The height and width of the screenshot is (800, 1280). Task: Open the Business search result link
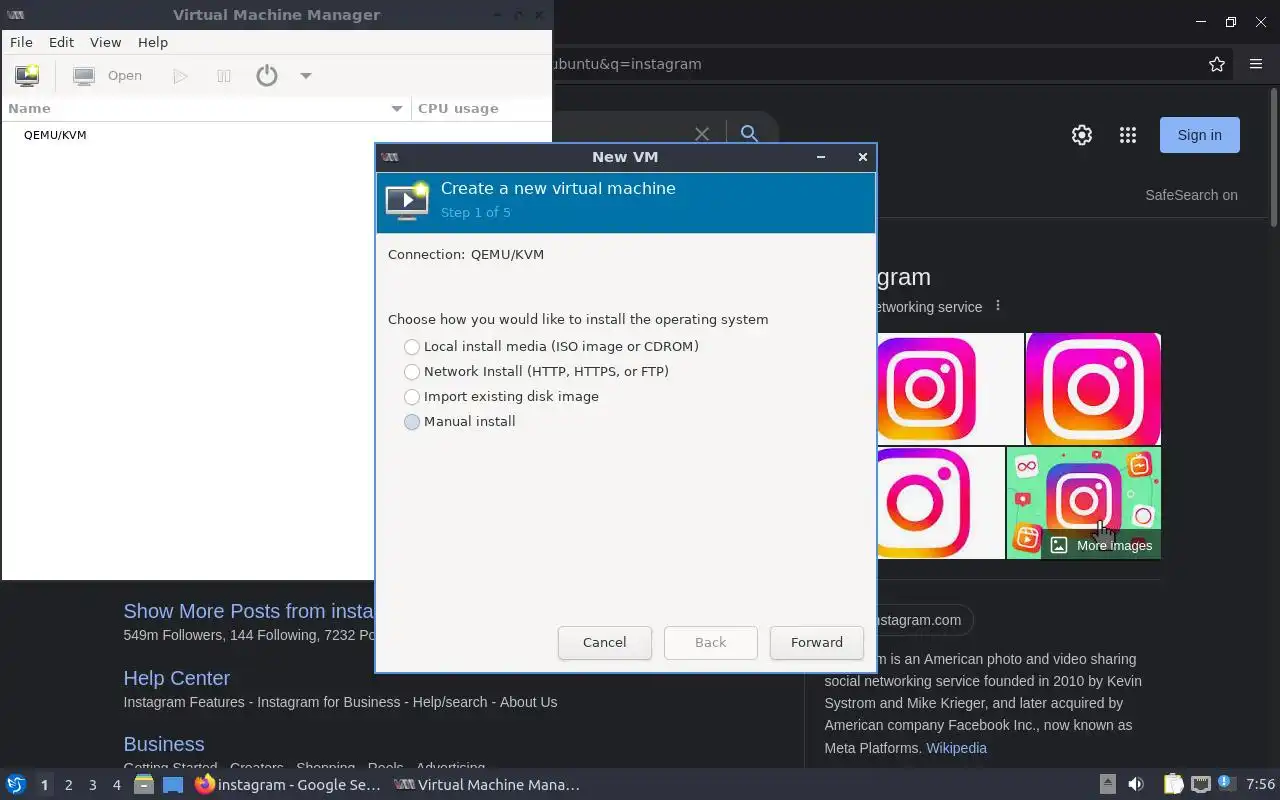(x=163, y=744)
